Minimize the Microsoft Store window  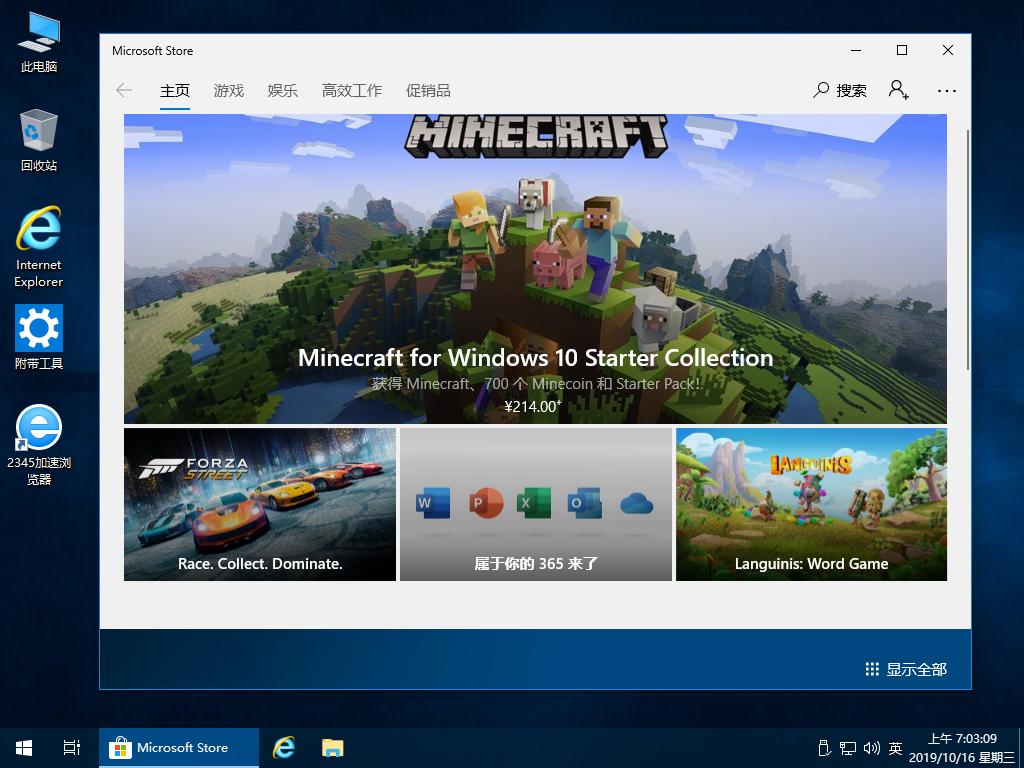pyautogui.click(x=856, y=50)
